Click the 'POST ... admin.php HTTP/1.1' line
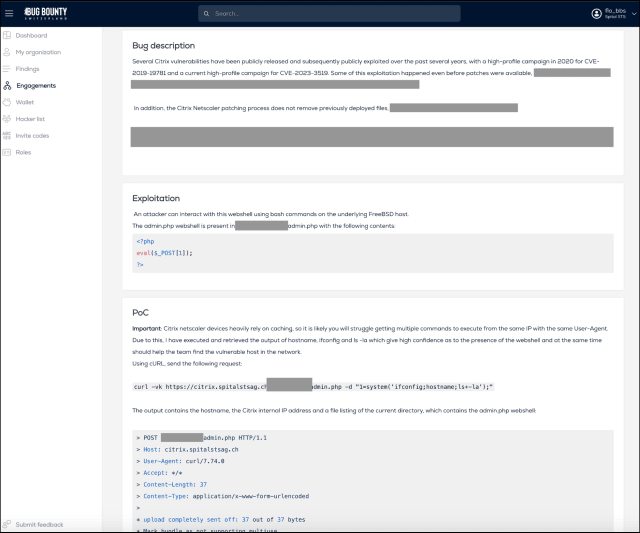The image size is (640, 533). (x=202, y=438)
